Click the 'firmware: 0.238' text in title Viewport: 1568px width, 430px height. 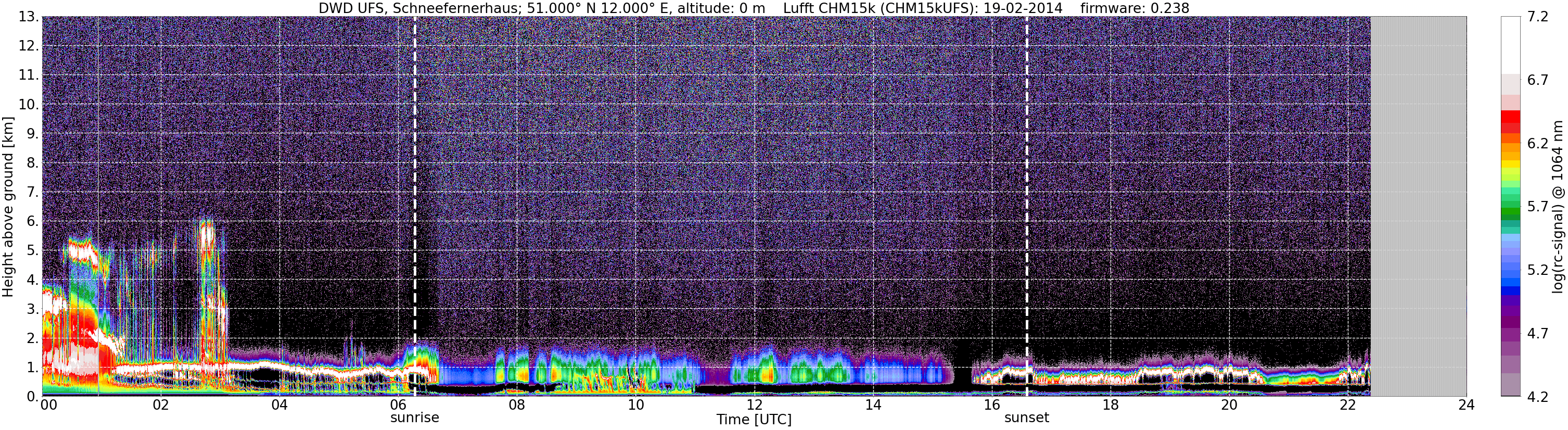(1134, 8)
